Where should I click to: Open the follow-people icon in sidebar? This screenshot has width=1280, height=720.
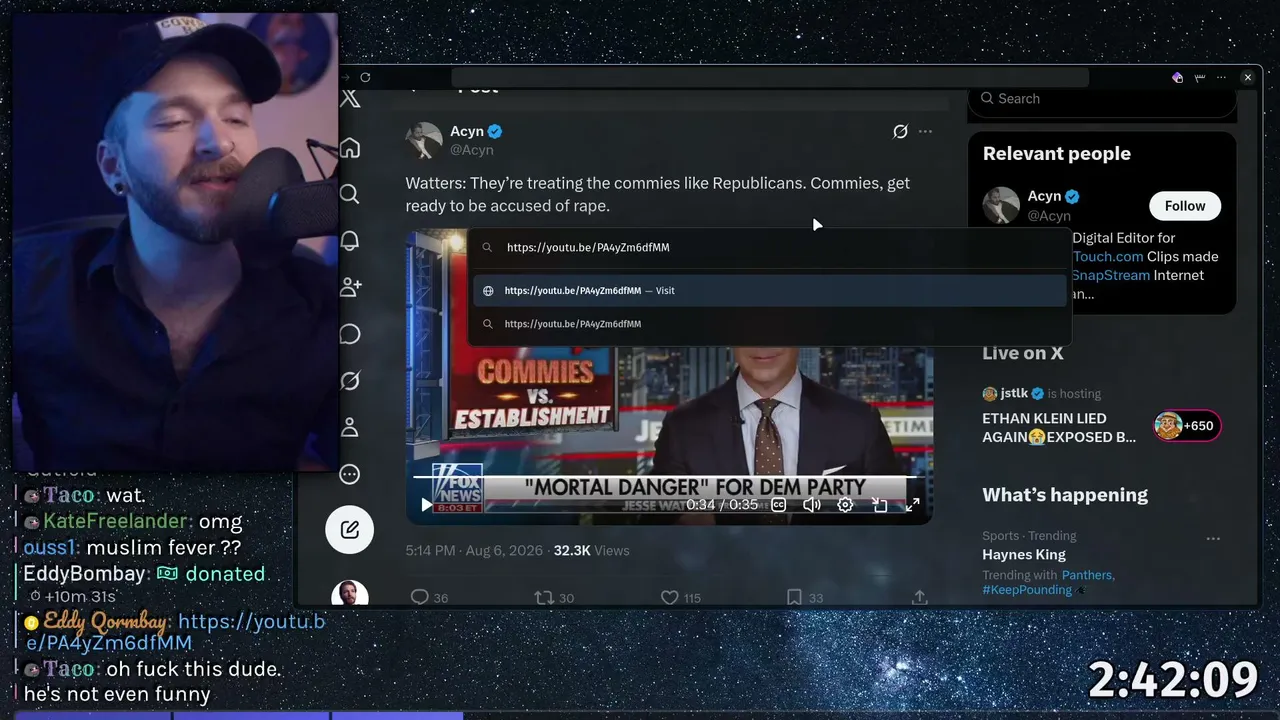pyautogui.click(x=350, y=287)
